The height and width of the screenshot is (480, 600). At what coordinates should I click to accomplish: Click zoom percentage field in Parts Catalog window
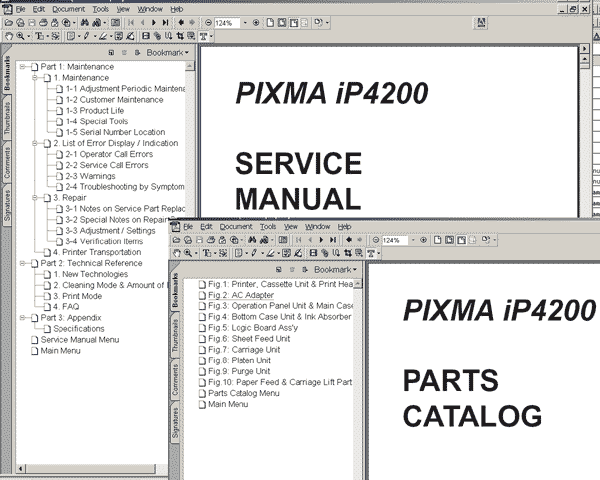click(x=395, y=240)
